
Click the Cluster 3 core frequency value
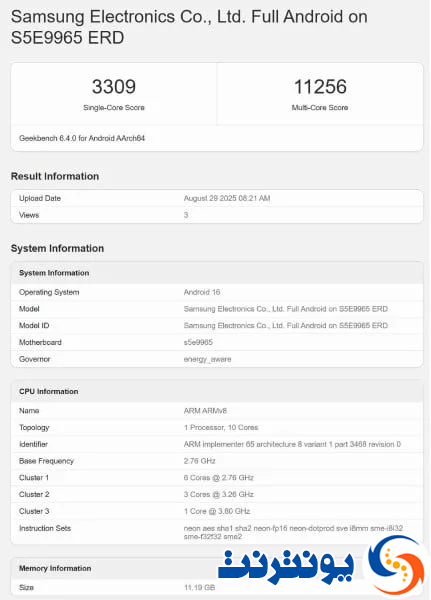tap(217, 511)
